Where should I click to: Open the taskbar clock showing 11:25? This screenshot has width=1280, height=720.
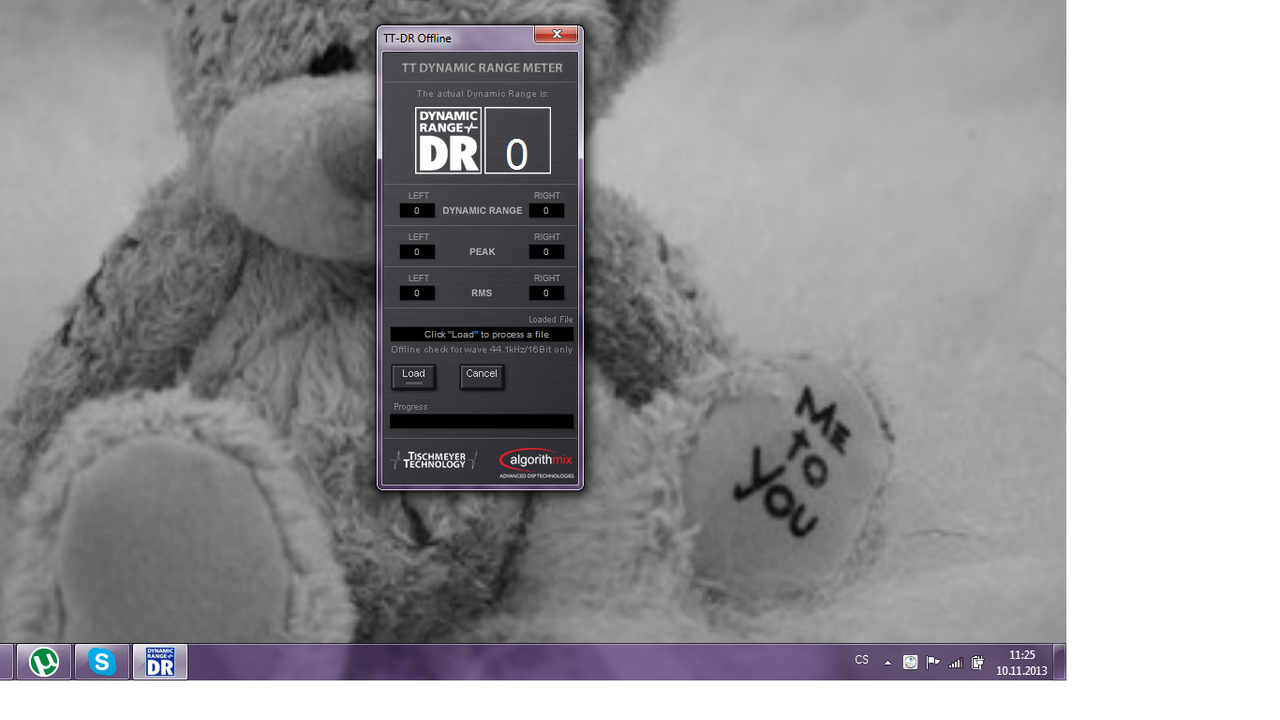(x=1021, y=662)
